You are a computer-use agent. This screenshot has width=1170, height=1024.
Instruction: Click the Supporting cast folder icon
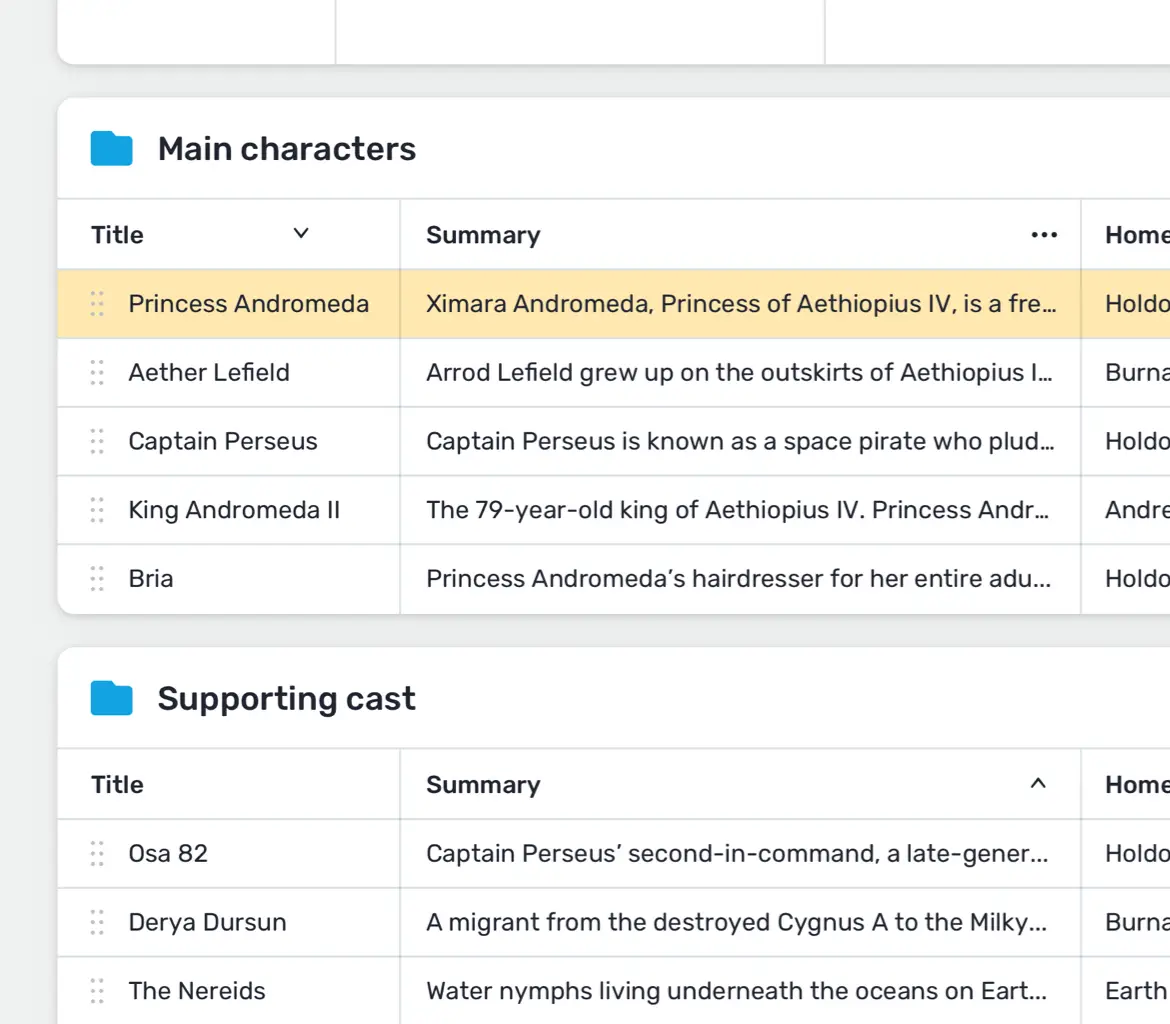pyautogui.click(x=111, y=698)
